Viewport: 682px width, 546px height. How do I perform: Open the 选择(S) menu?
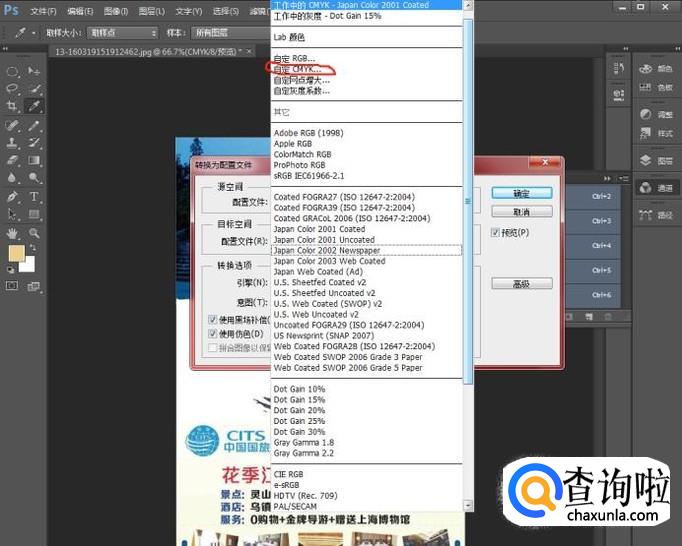(226, 11)
